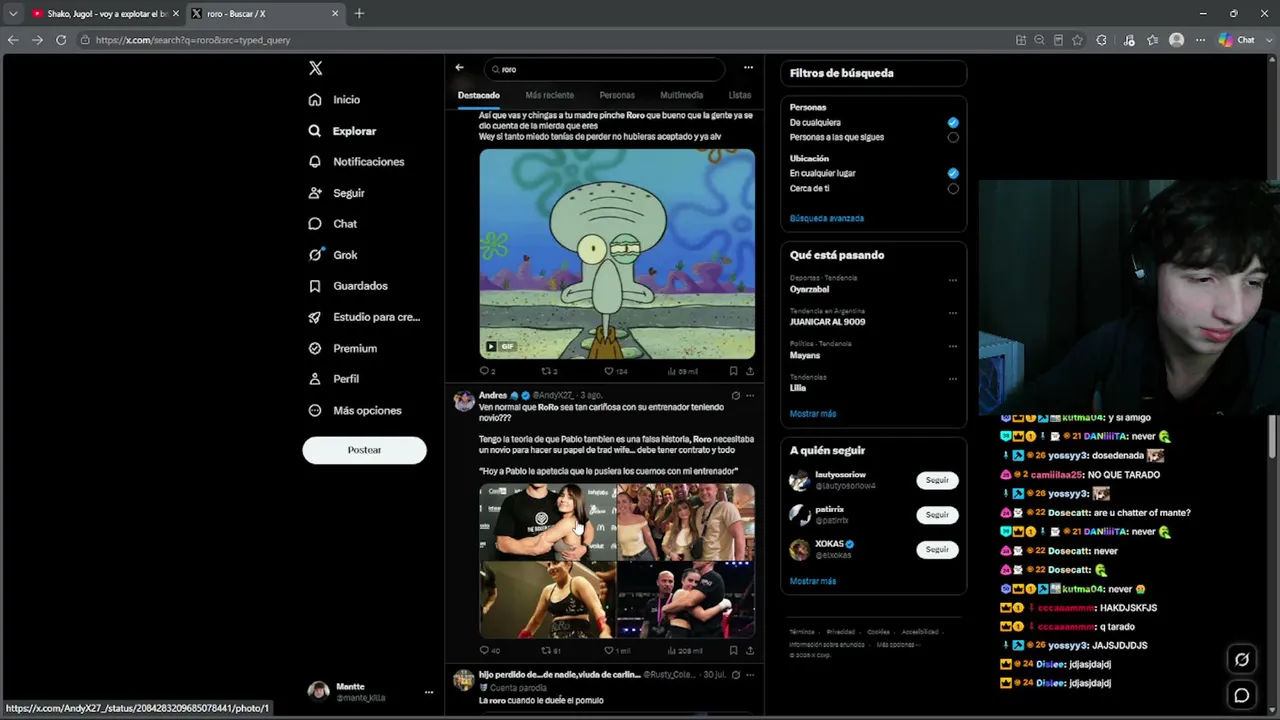This screenshot has height=720, width=1280.
Task: Select 'Cerca de ti' location filter
Action: click(953, 188)
